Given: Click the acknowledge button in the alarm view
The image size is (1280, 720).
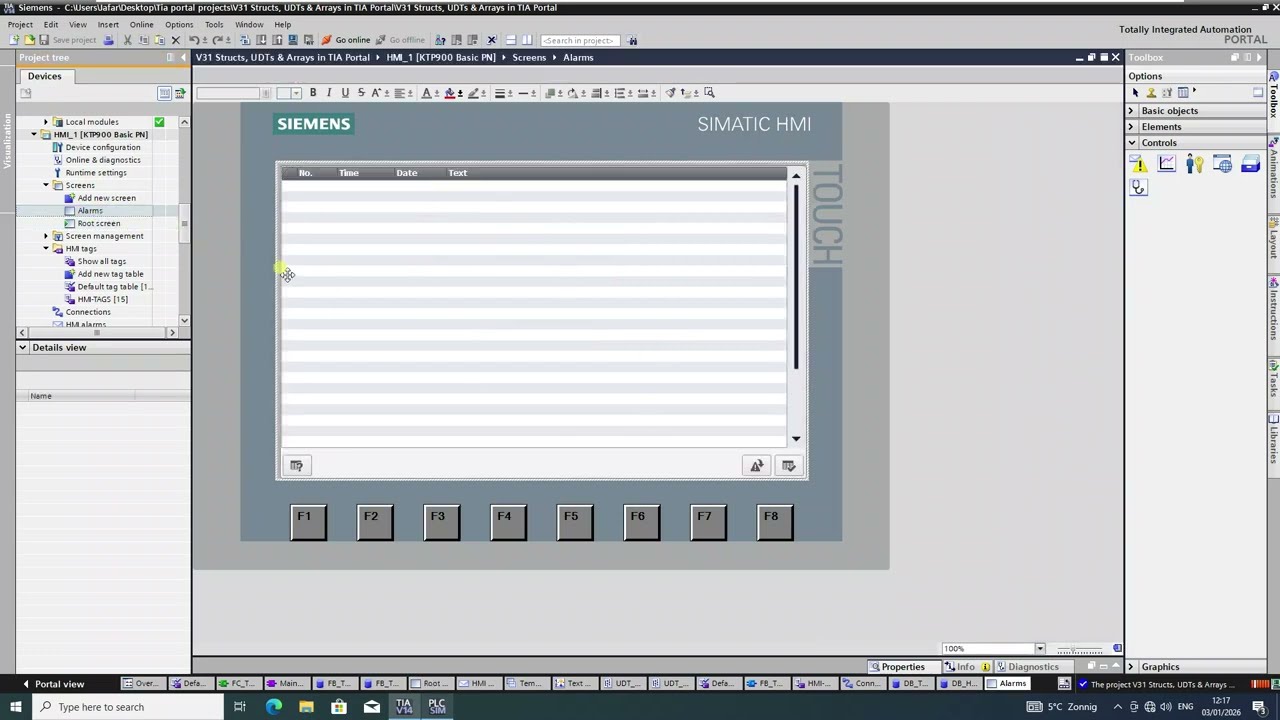Looking at the screenshot, I should point(788,466).
